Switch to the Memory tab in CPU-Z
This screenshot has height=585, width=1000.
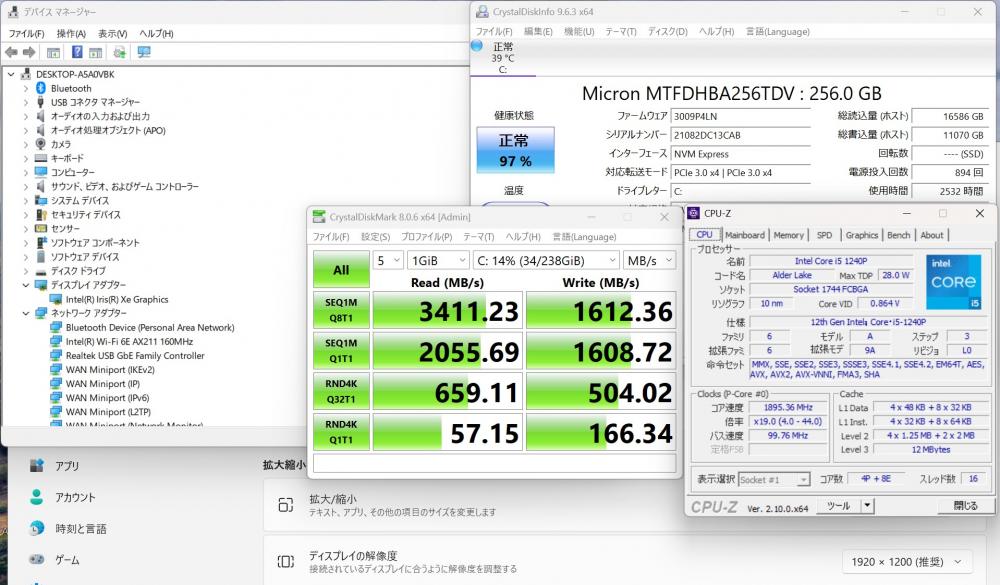(x=788, y=235)
